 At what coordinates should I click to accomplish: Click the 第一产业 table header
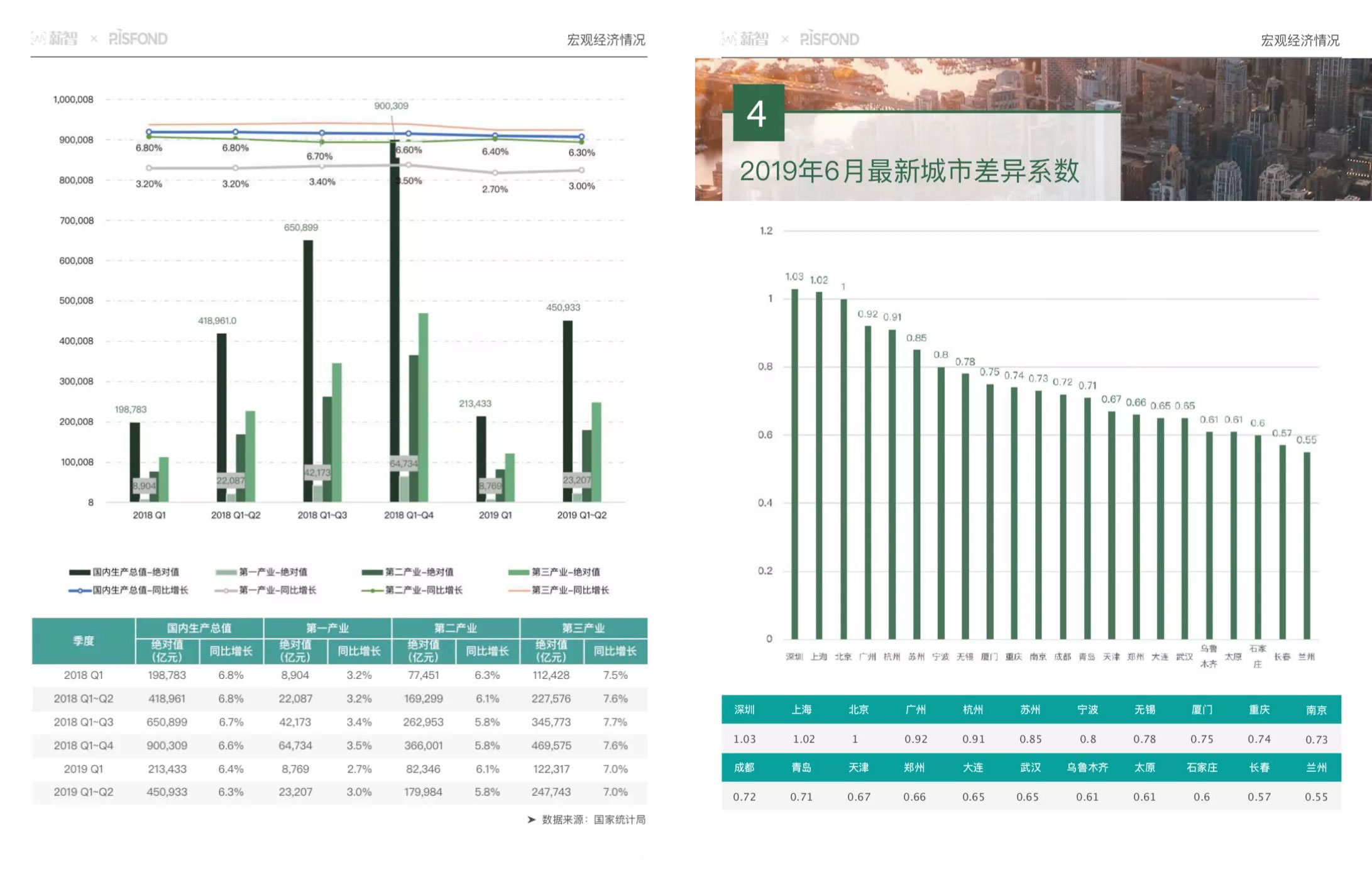327,628
